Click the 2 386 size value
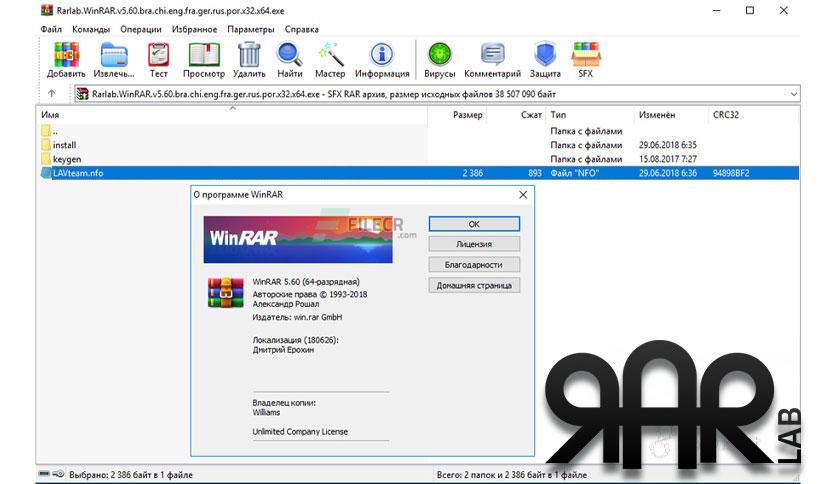 472,173
